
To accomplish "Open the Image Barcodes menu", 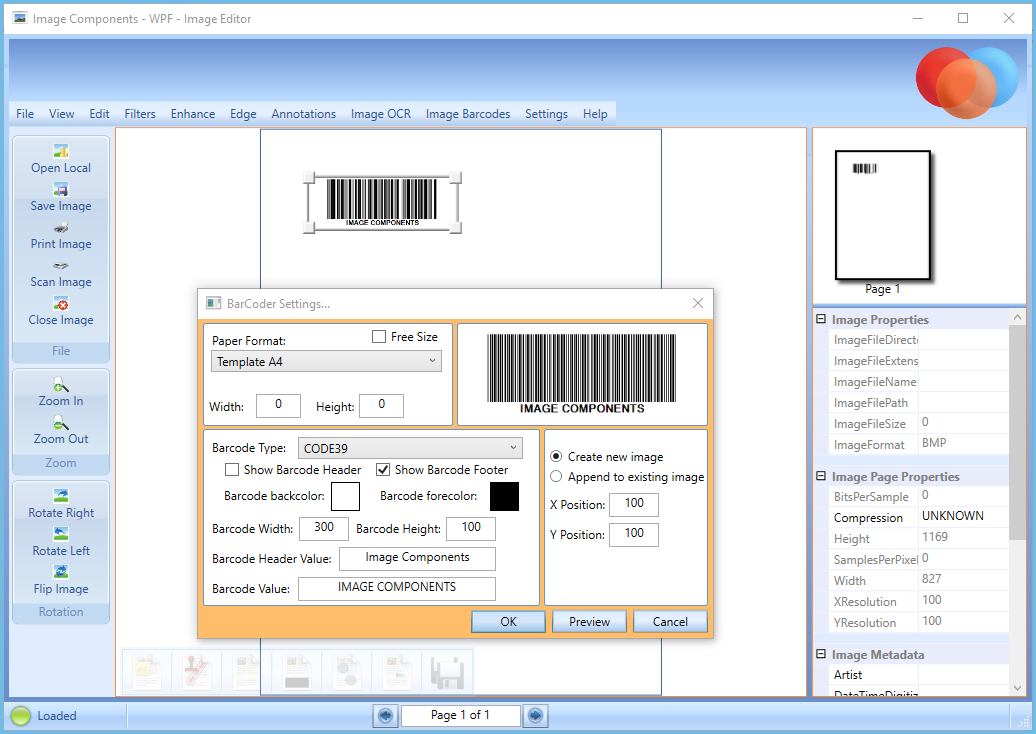I will pyautogui.click(x=468, y=114).
